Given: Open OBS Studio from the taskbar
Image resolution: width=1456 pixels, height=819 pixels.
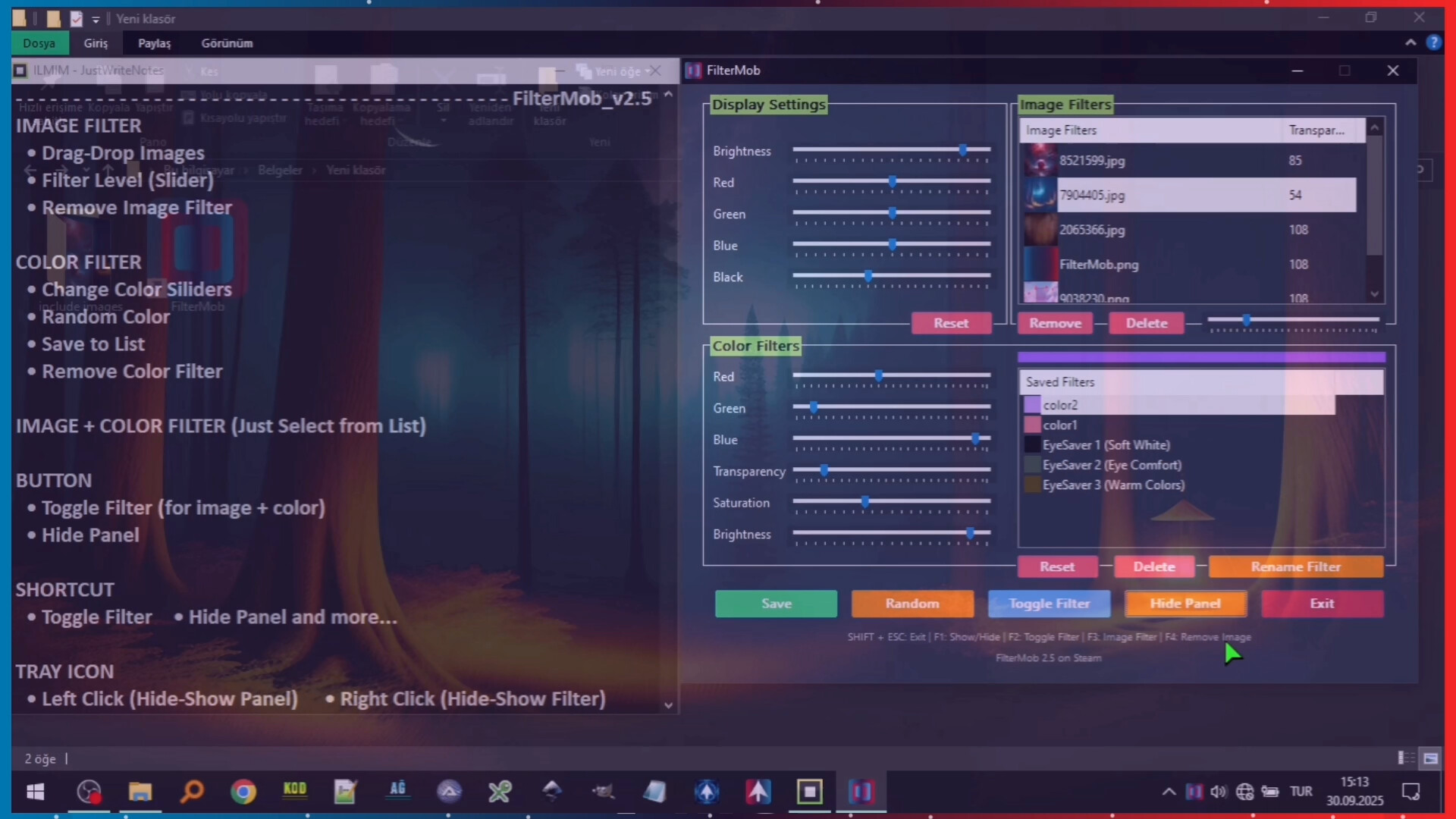Looking at the screenshot, I should (x=89, y=792).
